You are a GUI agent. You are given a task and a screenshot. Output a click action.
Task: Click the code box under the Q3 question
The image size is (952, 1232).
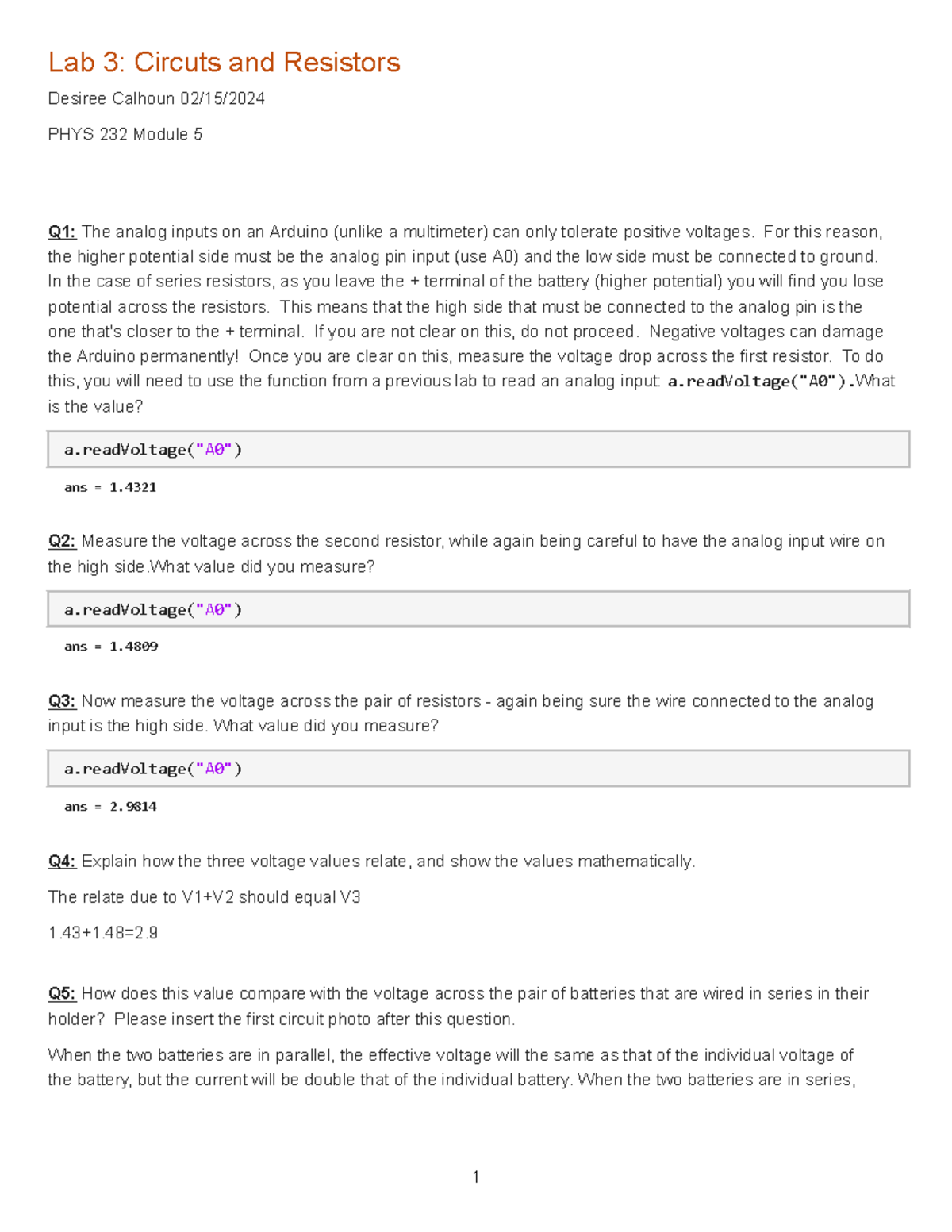coord(478,769)
